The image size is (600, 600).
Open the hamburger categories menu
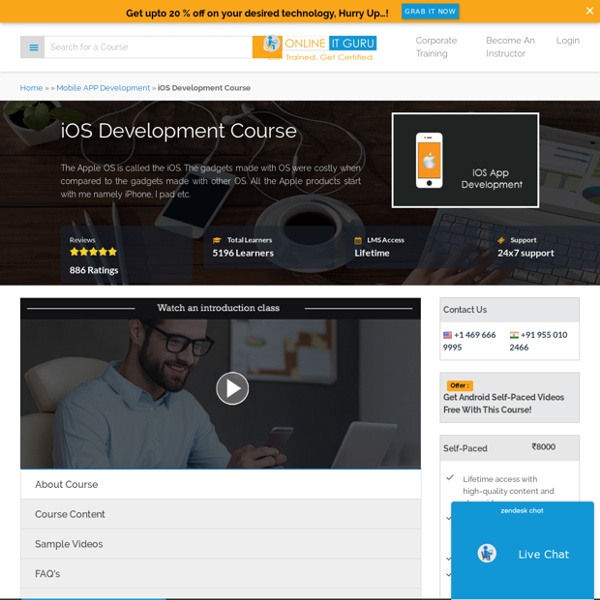33,47
